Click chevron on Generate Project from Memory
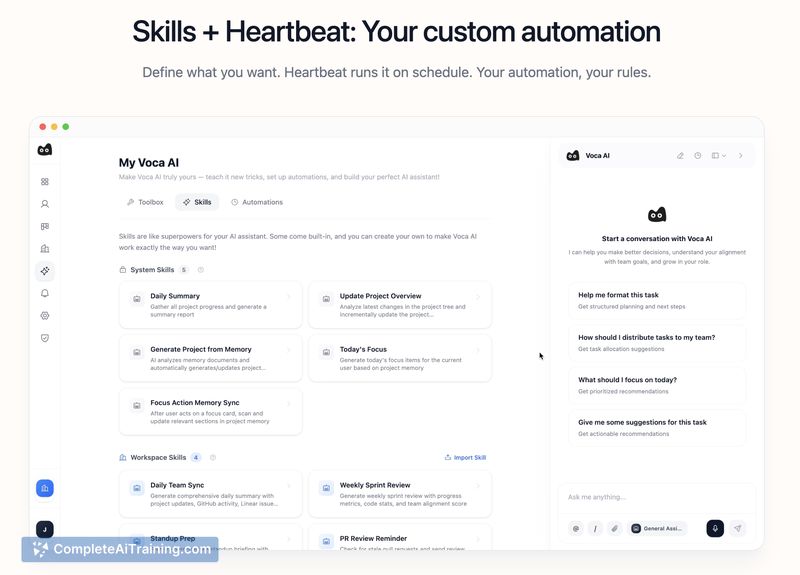Viewport: 800px width, 575px height. click(289, 350)
